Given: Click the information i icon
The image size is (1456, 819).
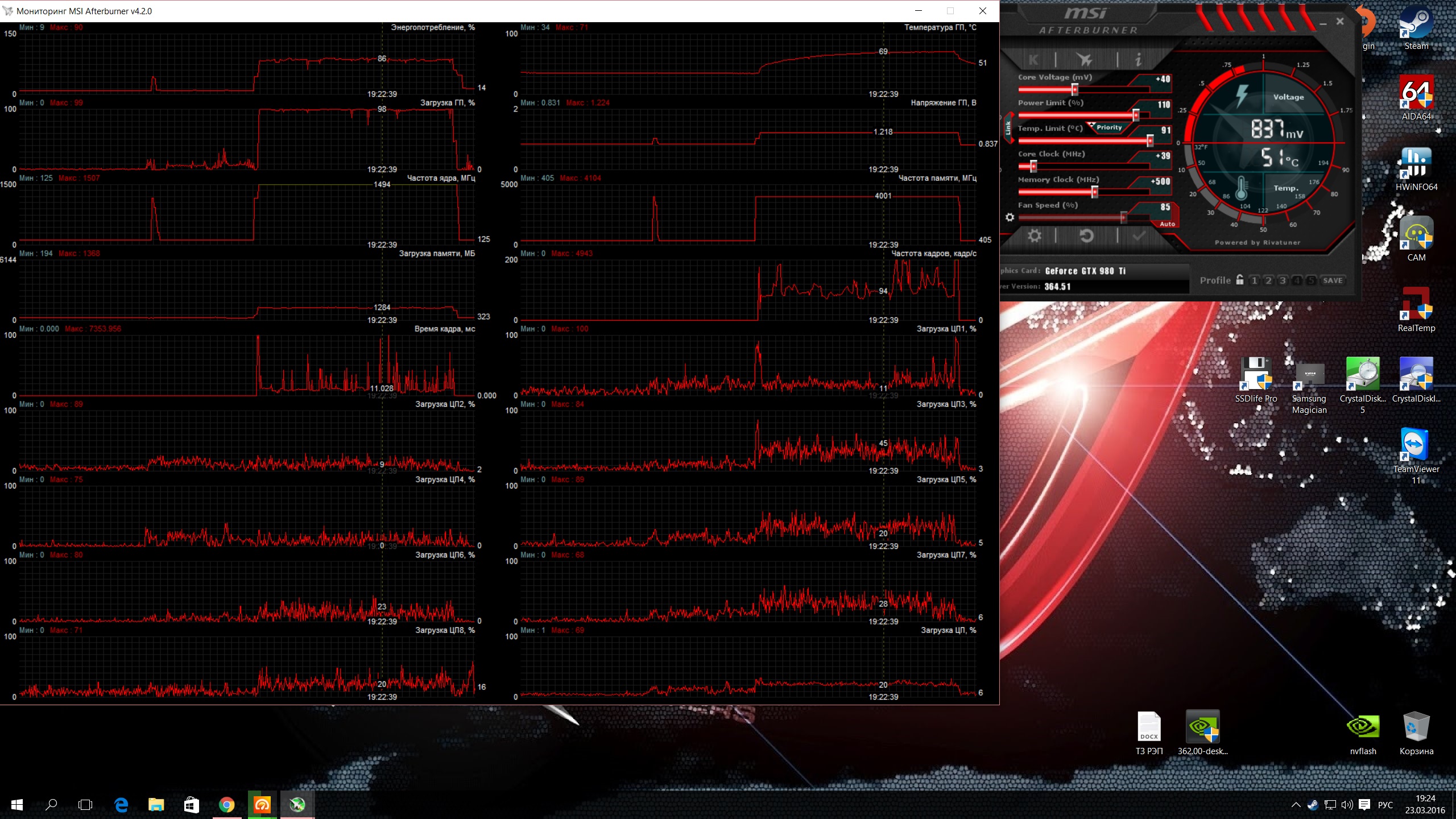Looking at the screenshot, I should click(x=1138, y=59).
